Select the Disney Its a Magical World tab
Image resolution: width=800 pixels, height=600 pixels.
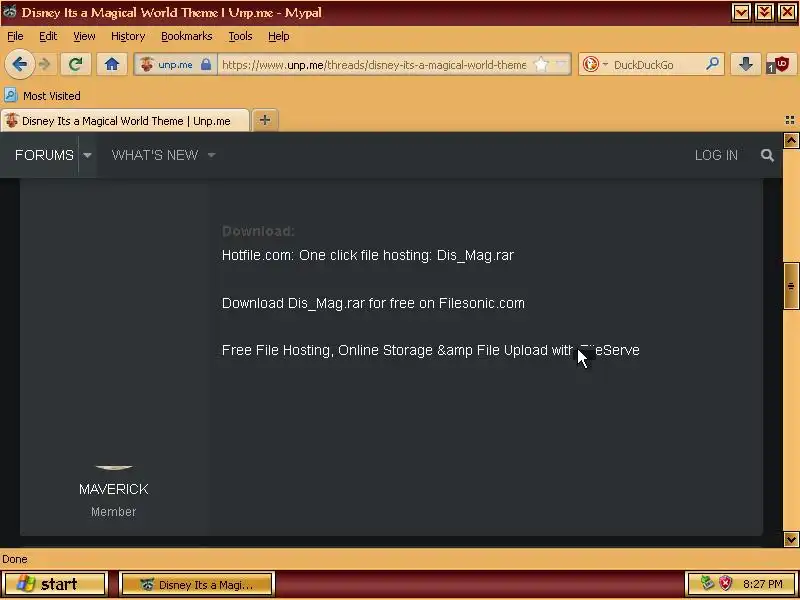pos(125,120)
